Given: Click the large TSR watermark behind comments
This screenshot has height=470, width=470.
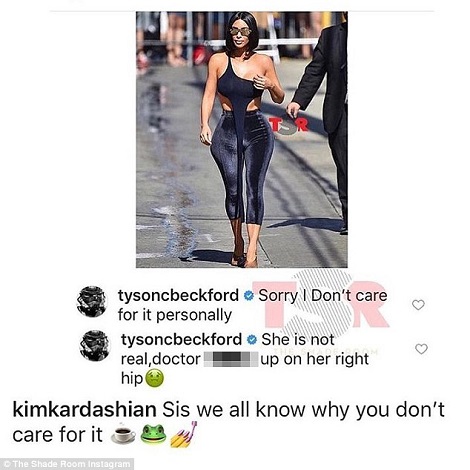Looking at the screenshot, I should (x=319, y=304).
